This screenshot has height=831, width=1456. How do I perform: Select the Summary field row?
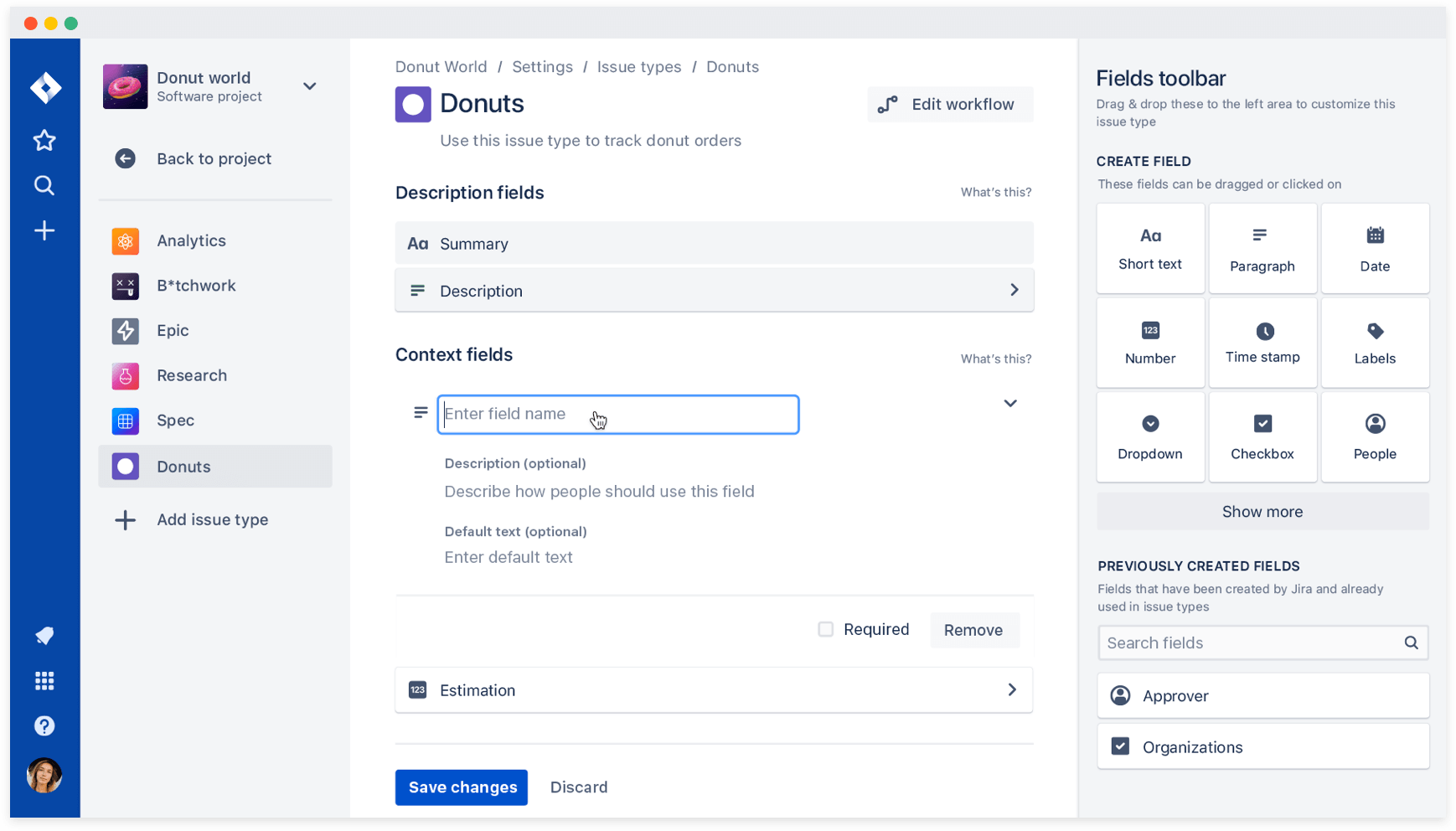715,244
